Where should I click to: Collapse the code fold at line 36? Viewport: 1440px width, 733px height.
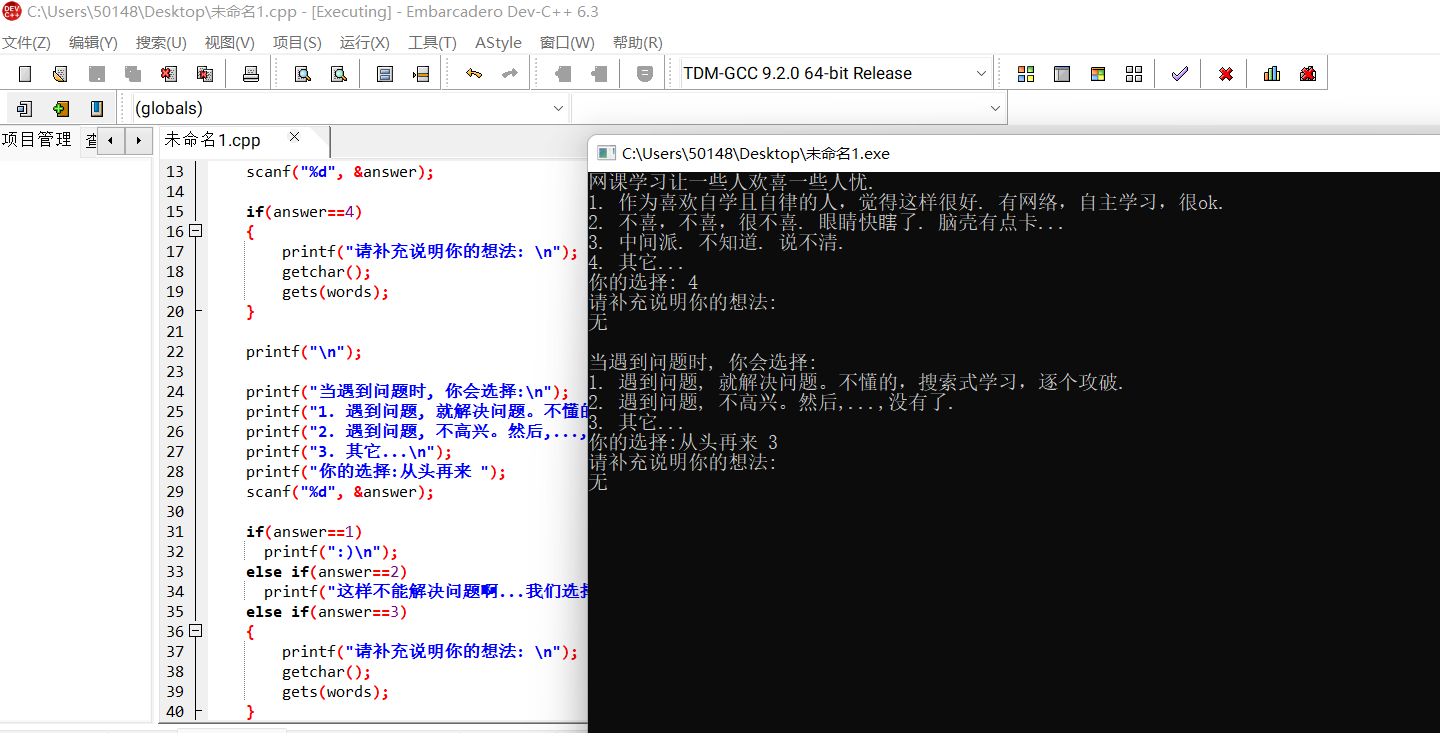196,631
